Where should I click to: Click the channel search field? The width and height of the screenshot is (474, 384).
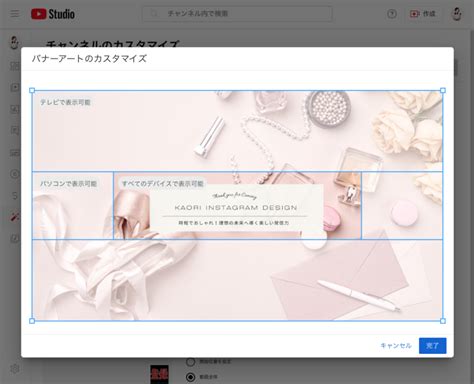click(x=237, y=14)
